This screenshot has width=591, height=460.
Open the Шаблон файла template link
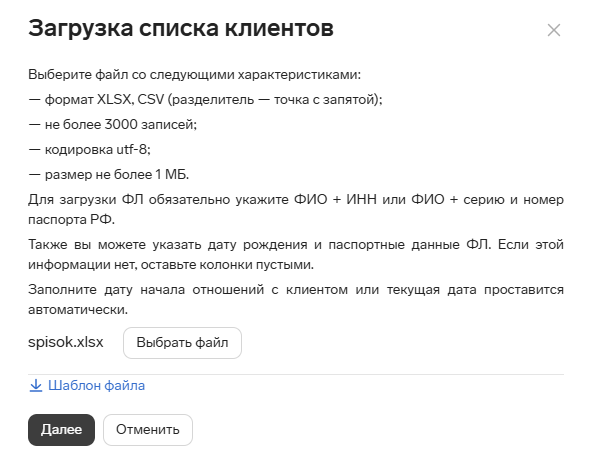pos(96,386)
